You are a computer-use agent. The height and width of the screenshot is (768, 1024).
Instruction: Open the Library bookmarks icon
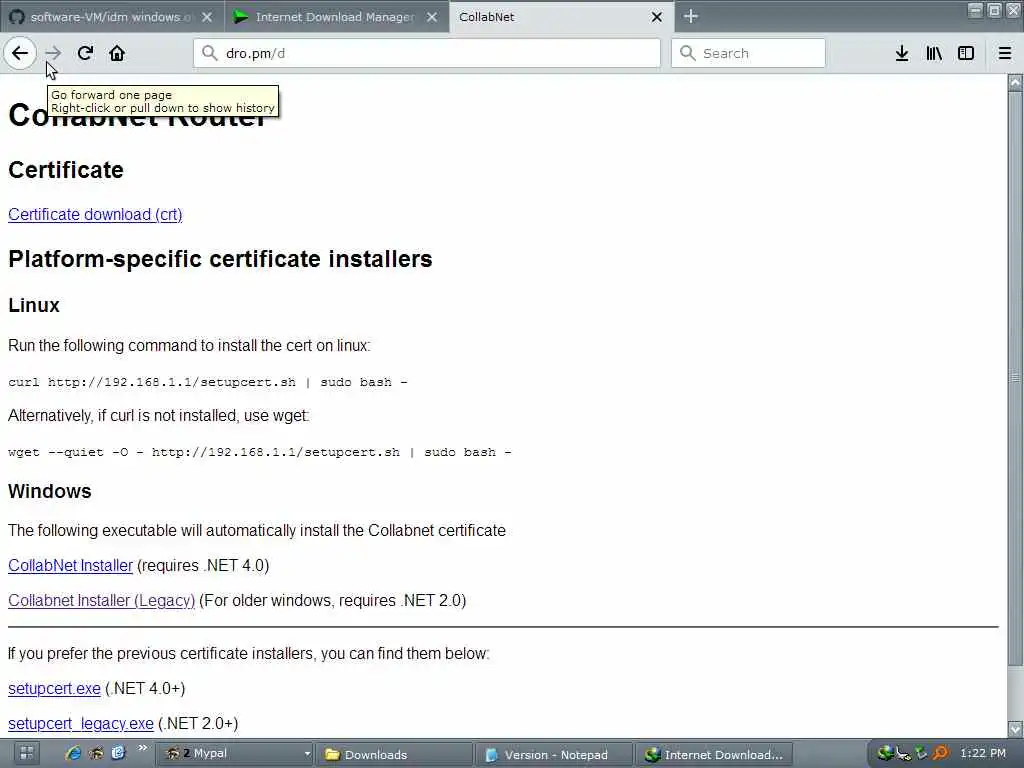pyautogui.click(x=934, y=54)
